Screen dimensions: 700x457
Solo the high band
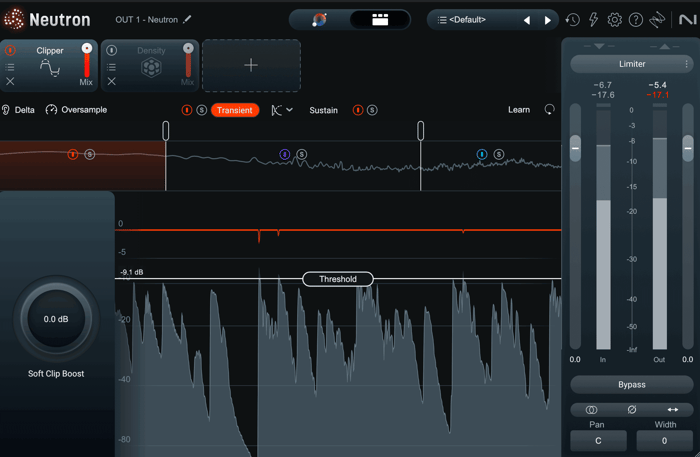click(x=499, y=154)
